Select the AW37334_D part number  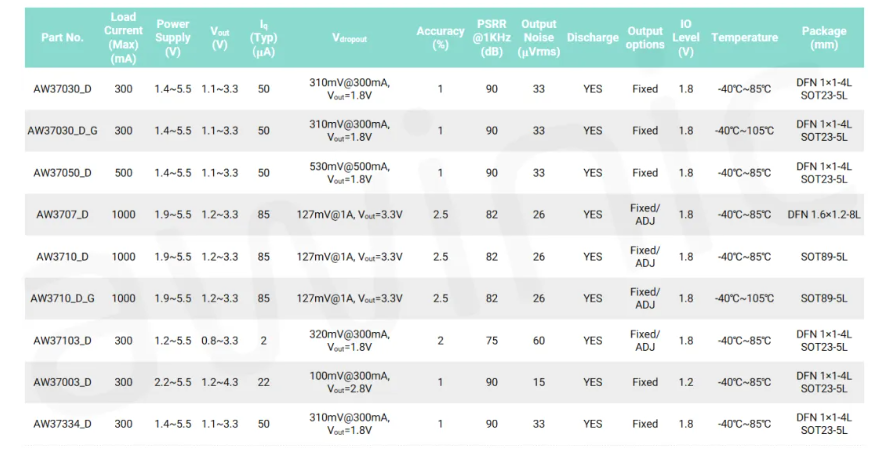[62, 424]
